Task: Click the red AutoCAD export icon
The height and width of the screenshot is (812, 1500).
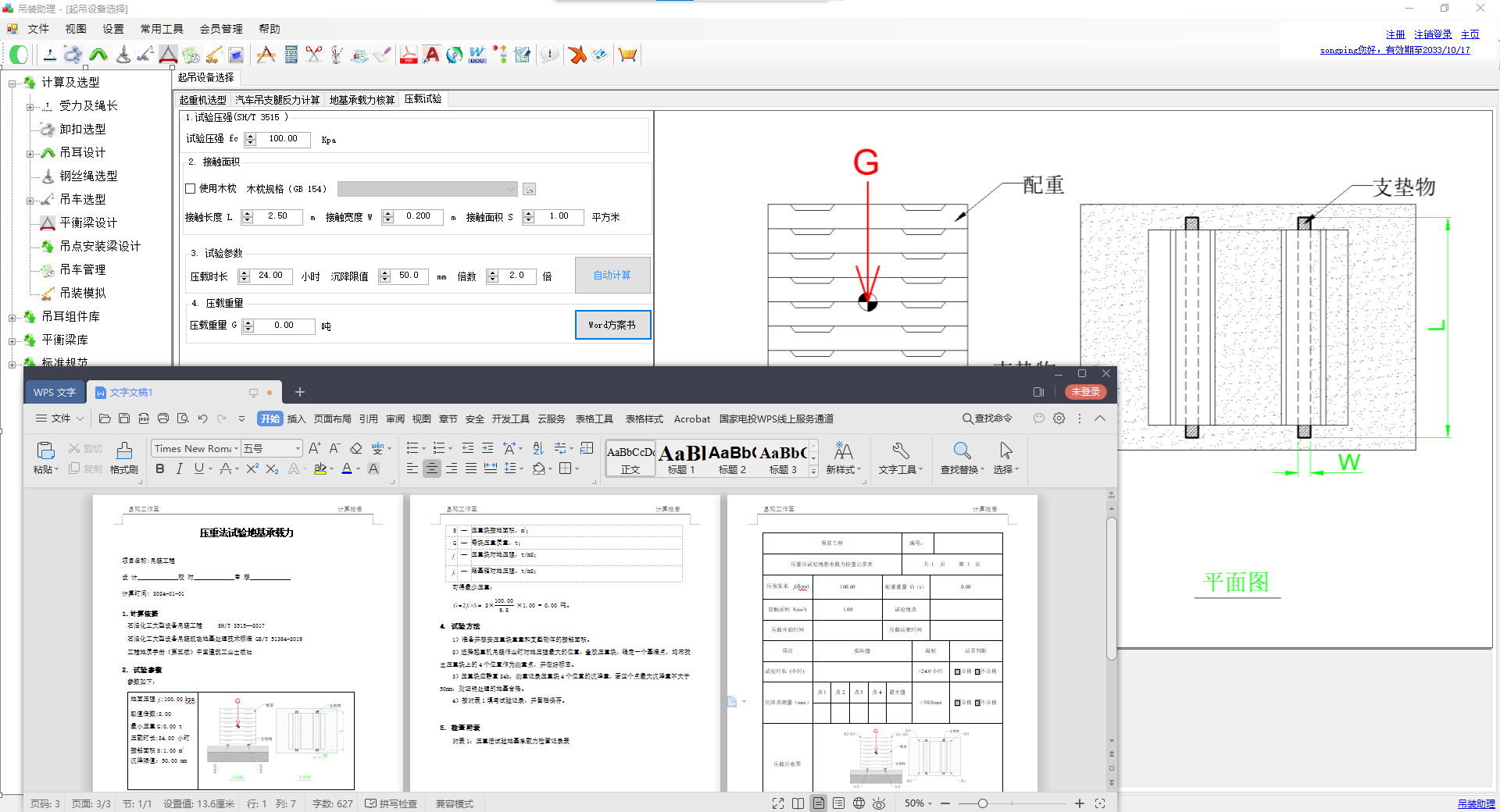Action: [431, 55]
